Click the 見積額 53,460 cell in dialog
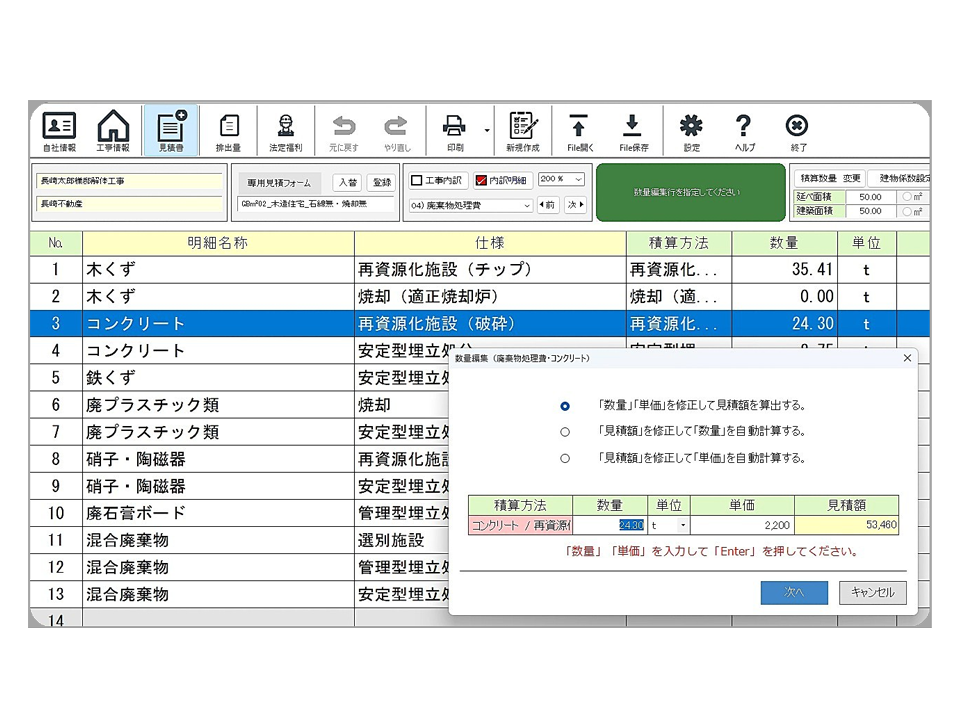960x720 pixels. point(847,525)
